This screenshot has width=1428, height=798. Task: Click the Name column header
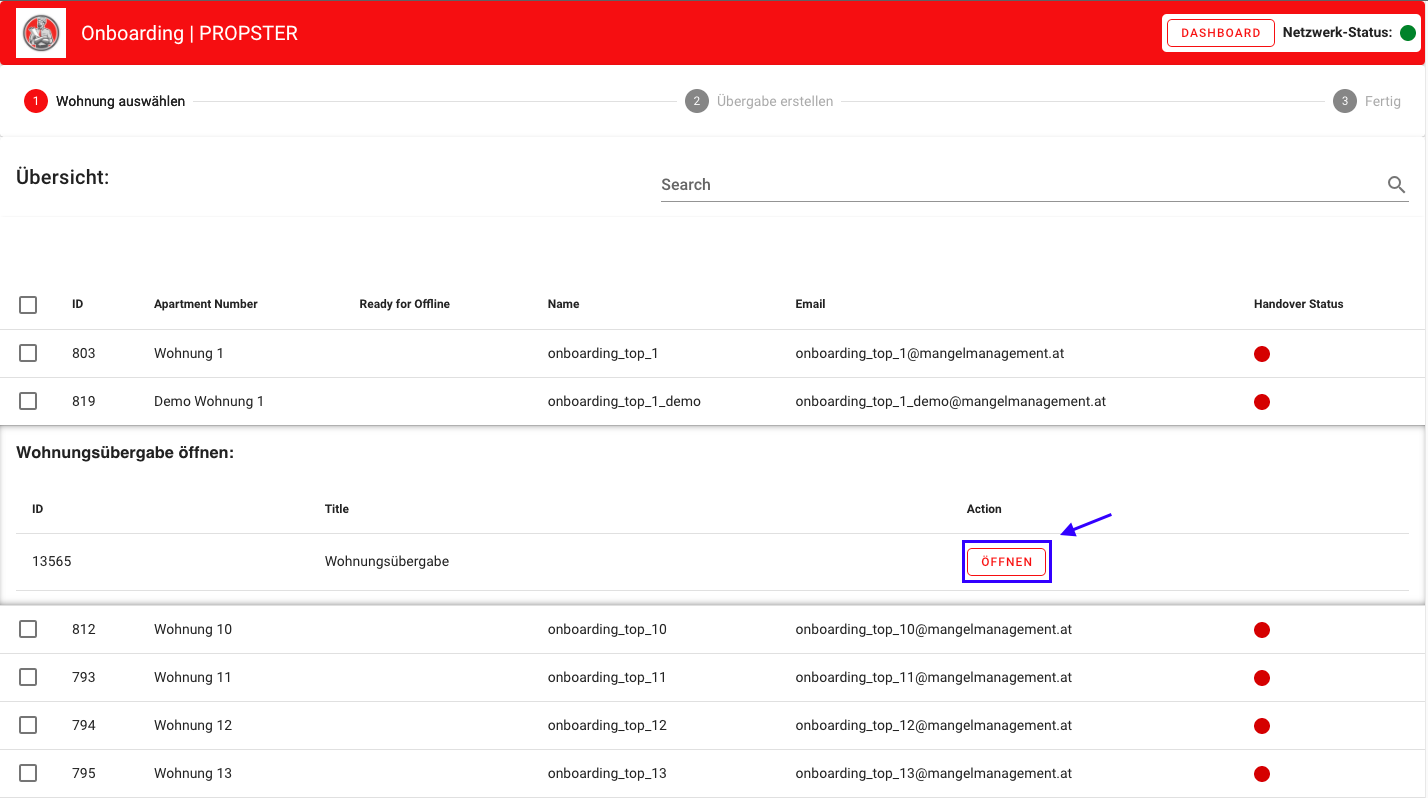(564, 304)
